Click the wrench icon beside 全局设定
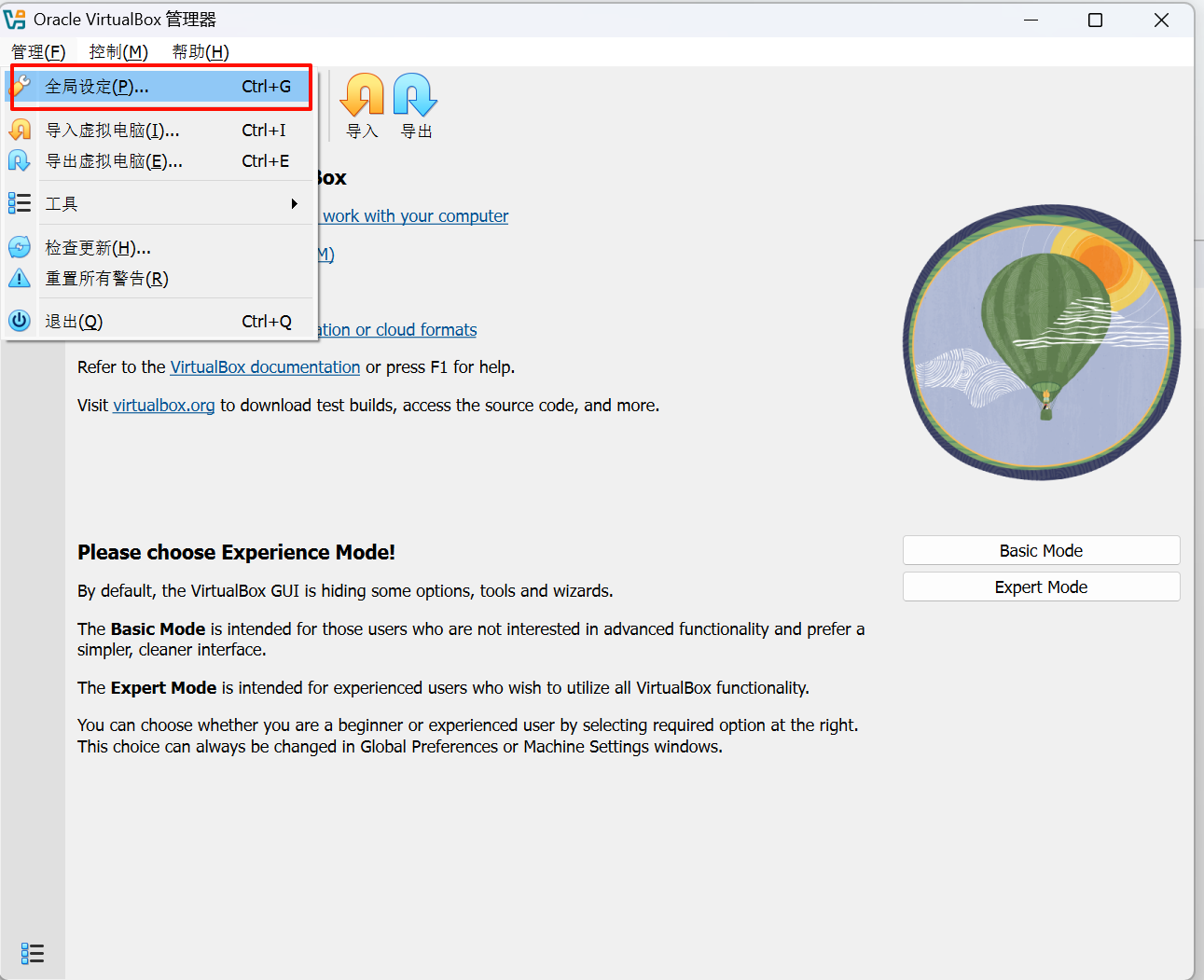This screenshot has width=1204, height=980. (21, 87)
